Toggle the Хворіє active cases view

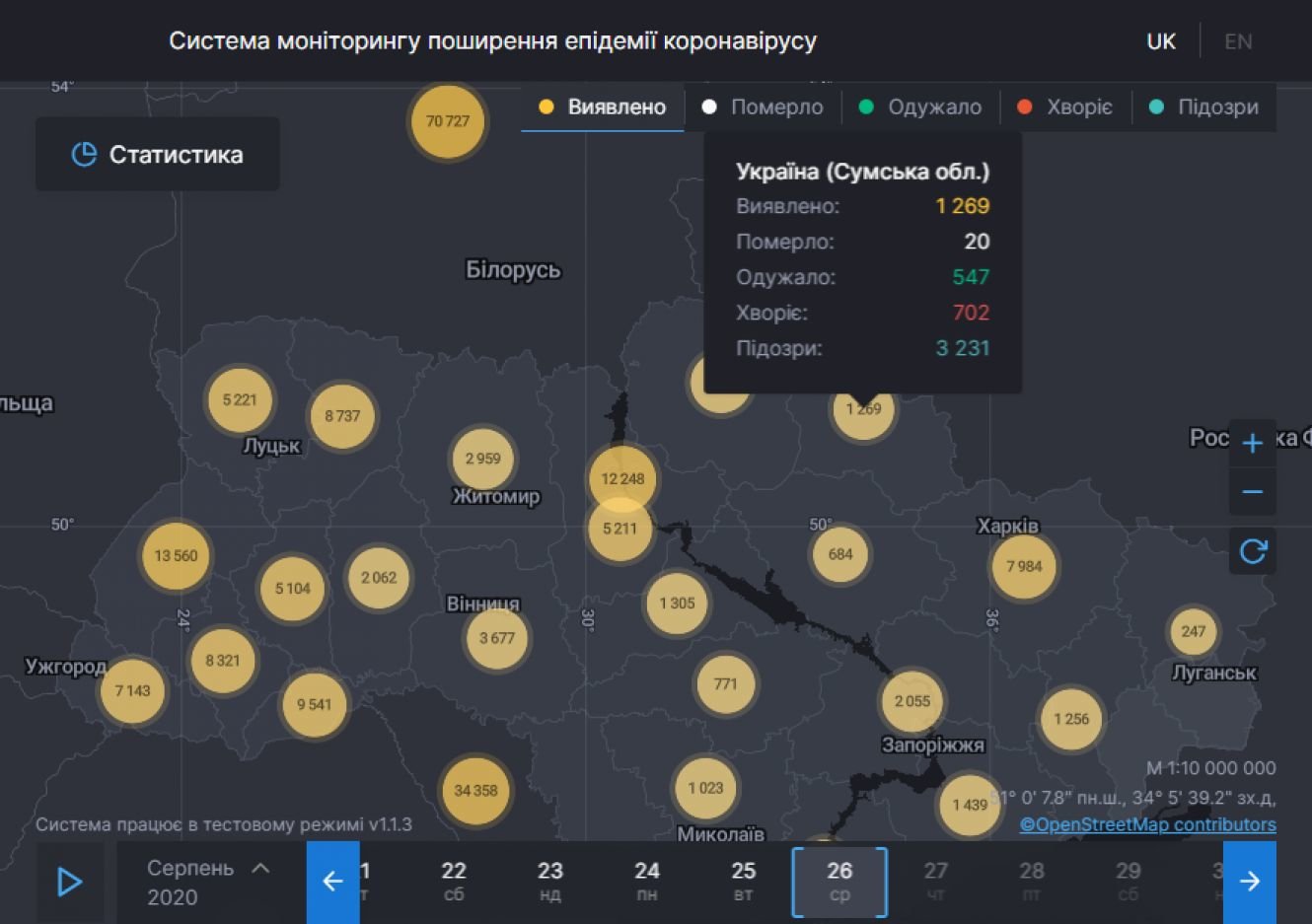(1065, 107)
